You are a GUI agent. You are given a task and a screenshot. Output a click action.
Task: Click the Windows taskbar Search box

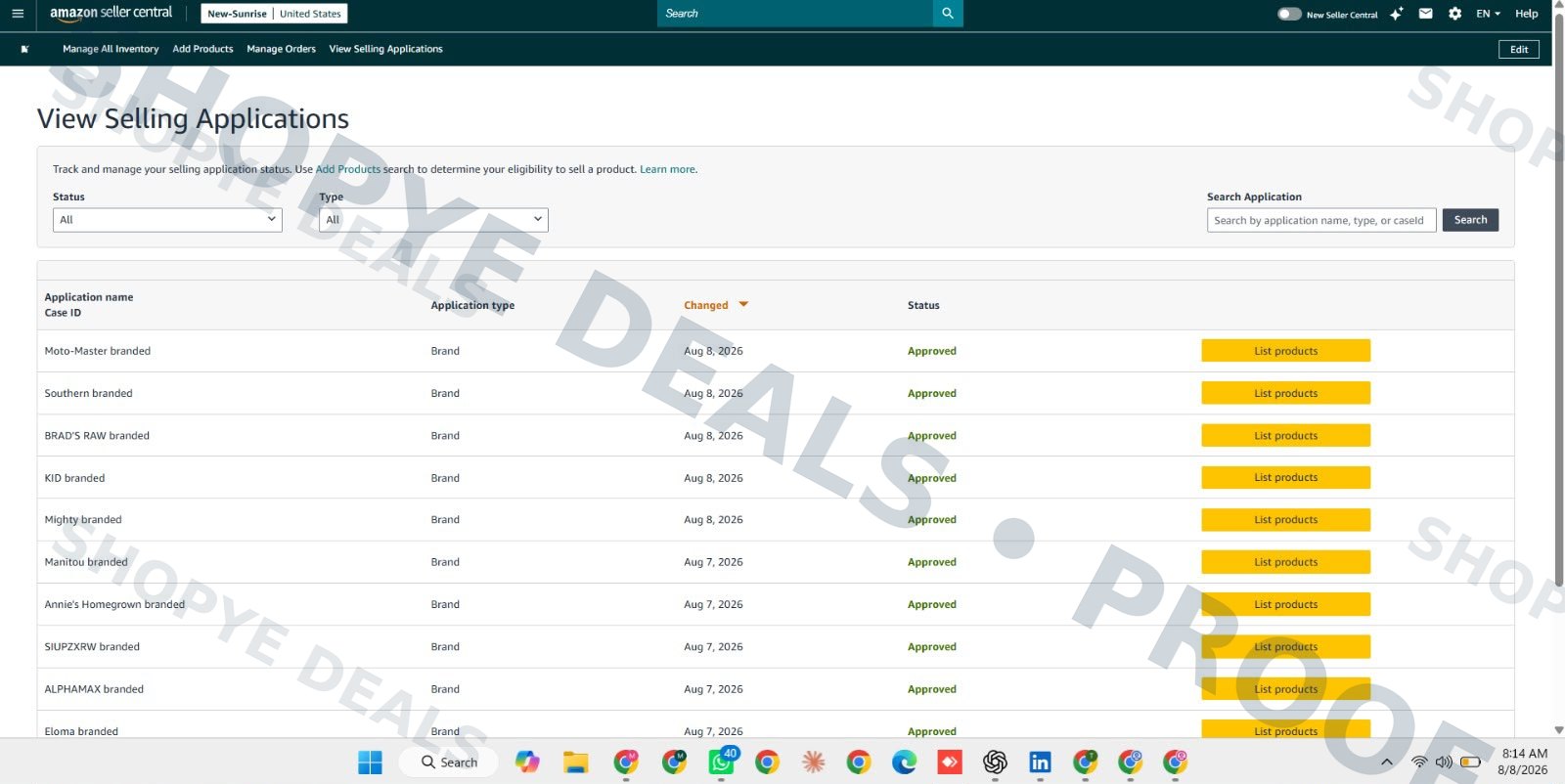pos(449,762)
